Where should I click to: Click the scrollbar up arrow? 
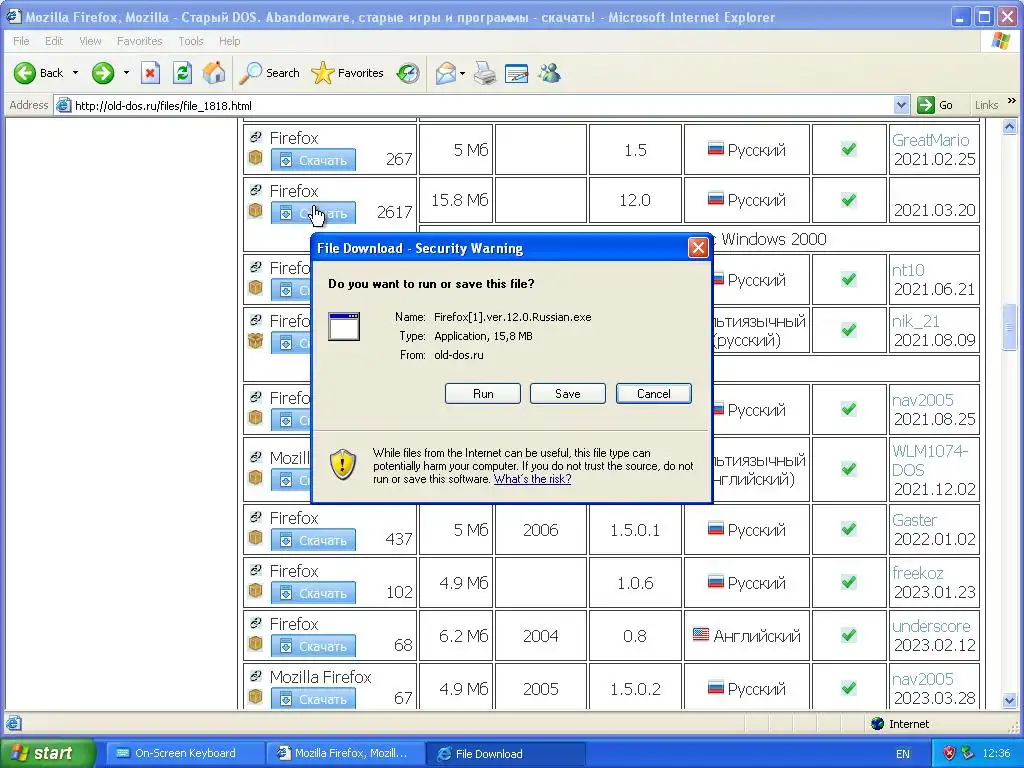point(1010,127)
